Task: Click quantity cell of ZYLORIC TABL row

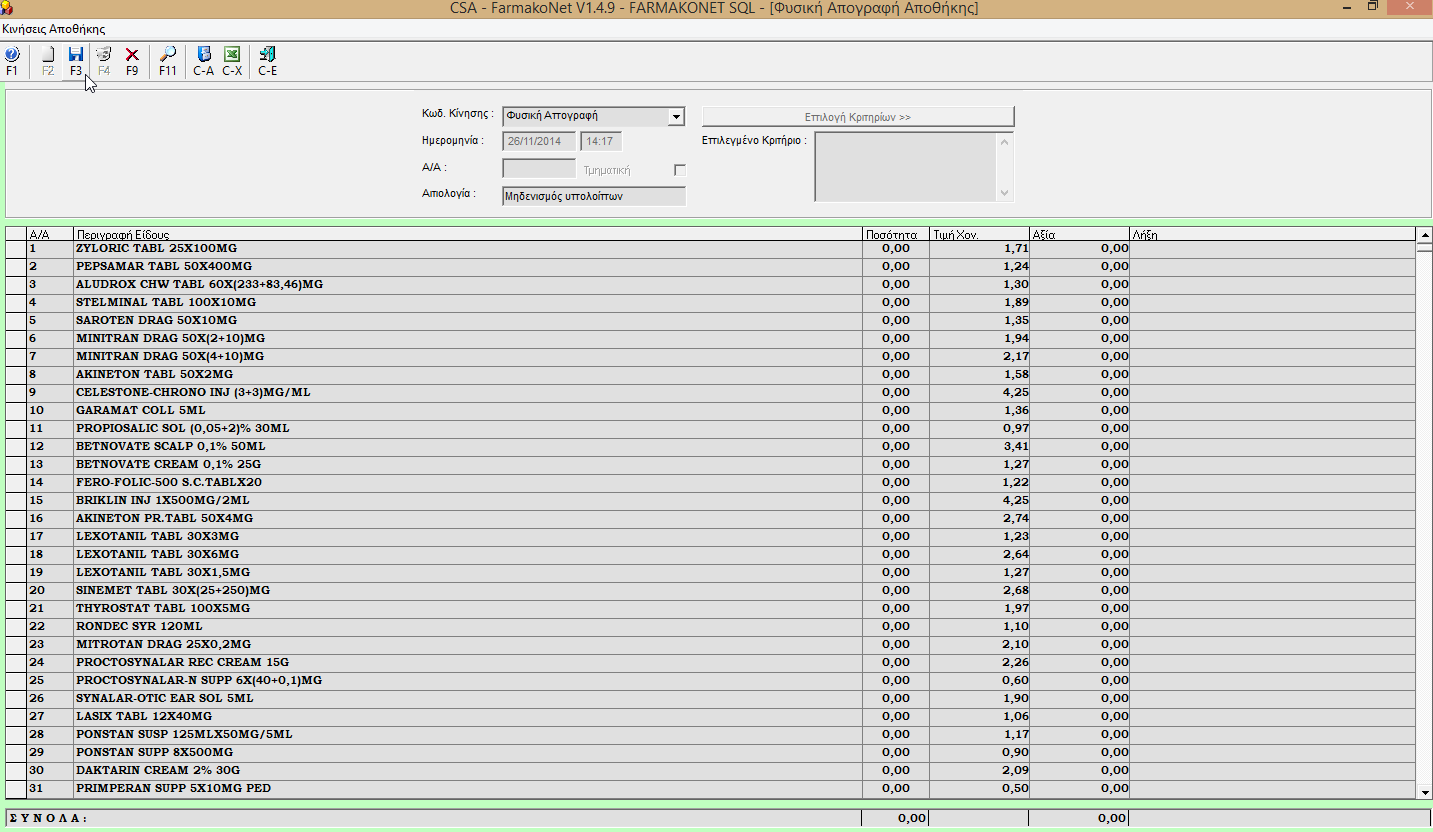Action: coord(896,248)
